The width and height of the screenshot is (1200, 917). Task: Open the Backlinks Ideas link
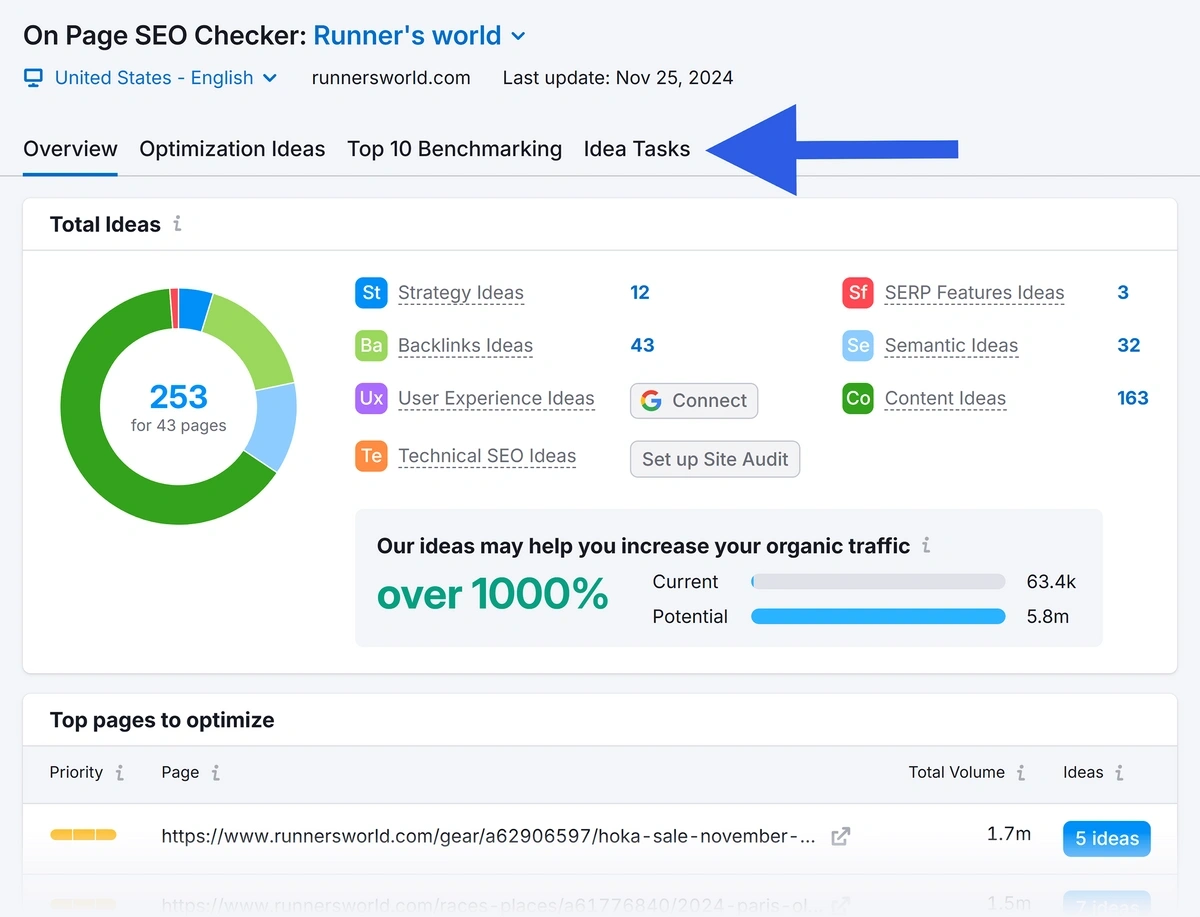(465, 346)
